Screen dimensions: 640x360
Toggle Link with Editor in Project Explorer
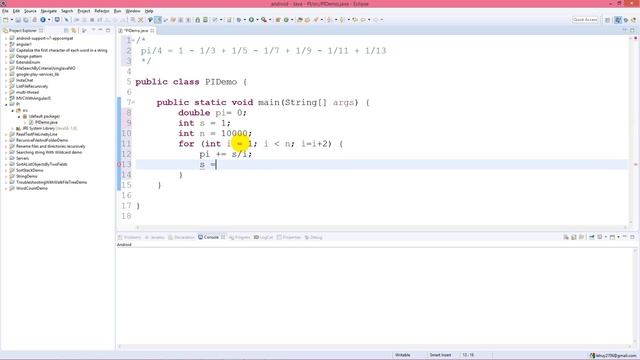(74, 31)
